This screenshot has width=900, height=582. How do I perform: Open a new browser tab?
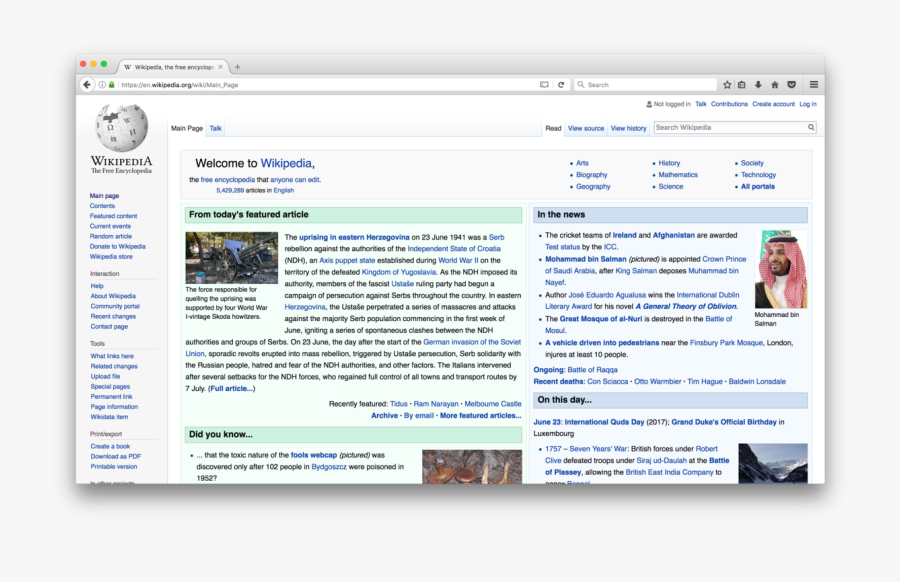tap(236, 66)
